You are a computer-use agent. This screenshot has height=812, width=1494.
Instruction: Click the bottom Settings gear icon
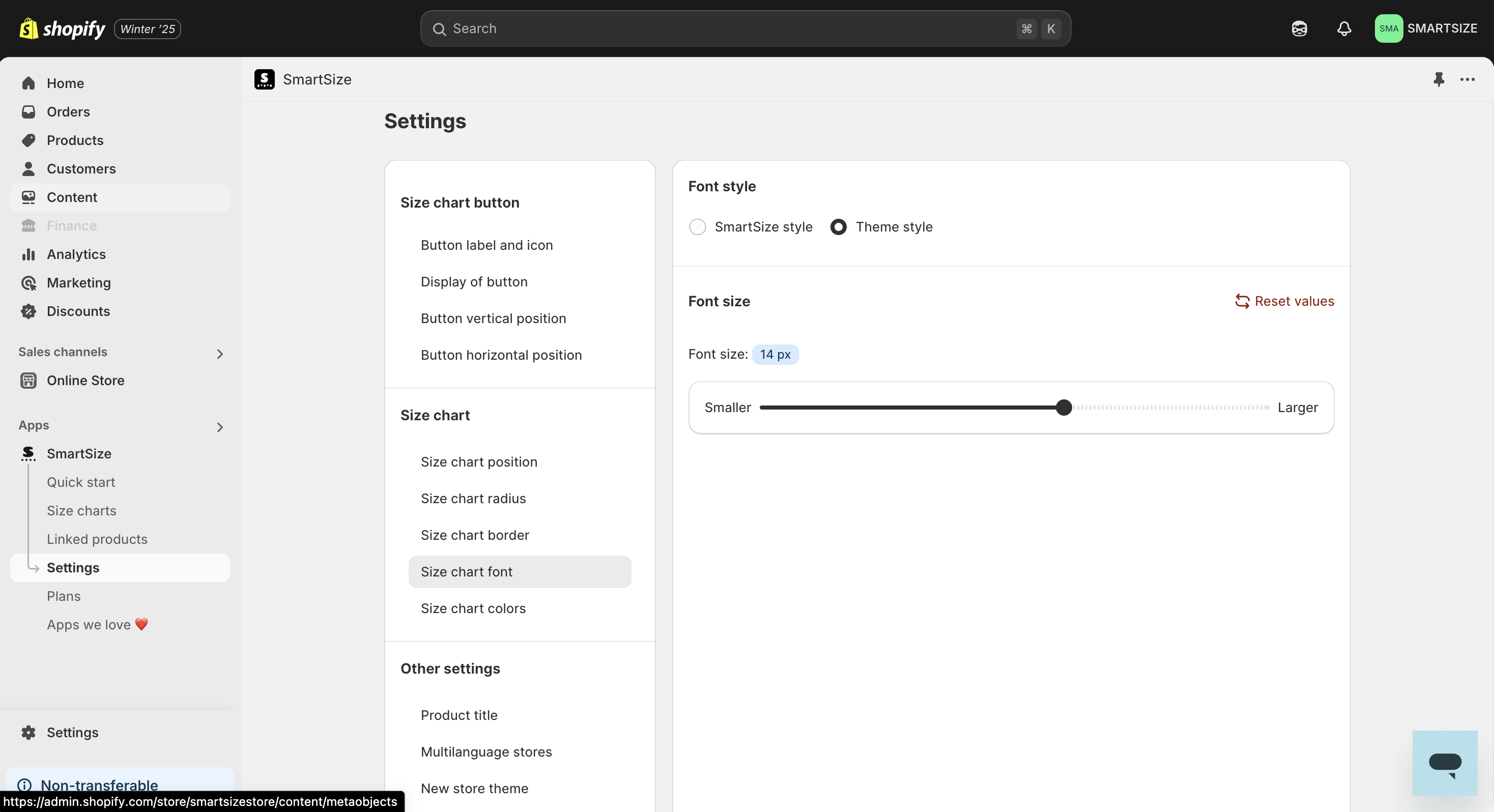click(x=28, y=732)
